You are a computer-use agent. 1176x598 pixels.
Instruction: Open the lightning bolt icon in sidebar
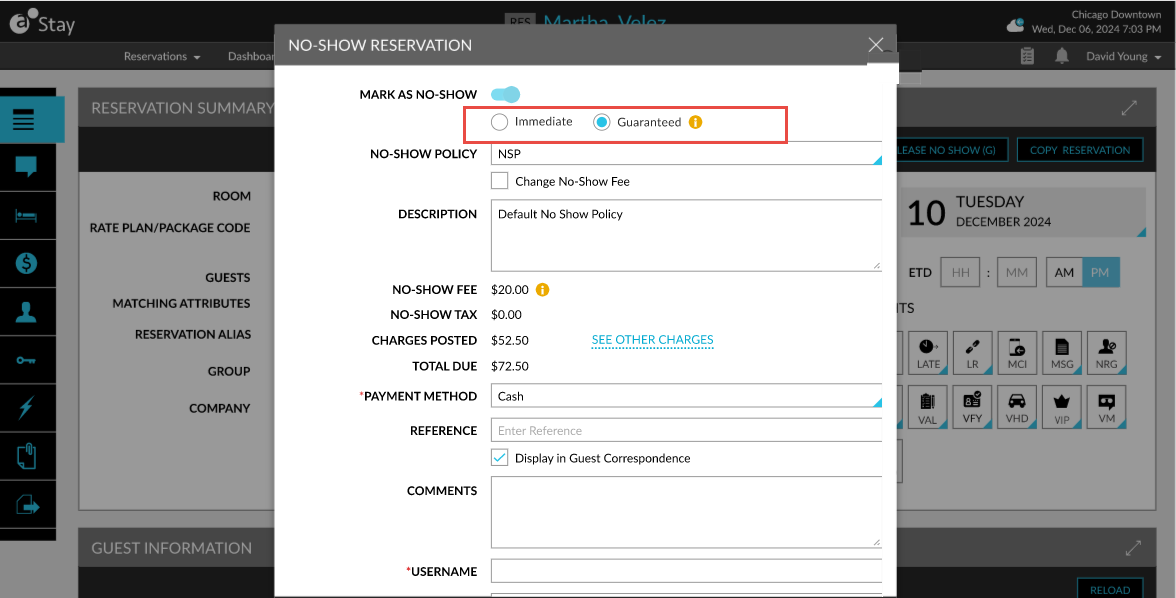pyautogui.click(x=26, y=407)
